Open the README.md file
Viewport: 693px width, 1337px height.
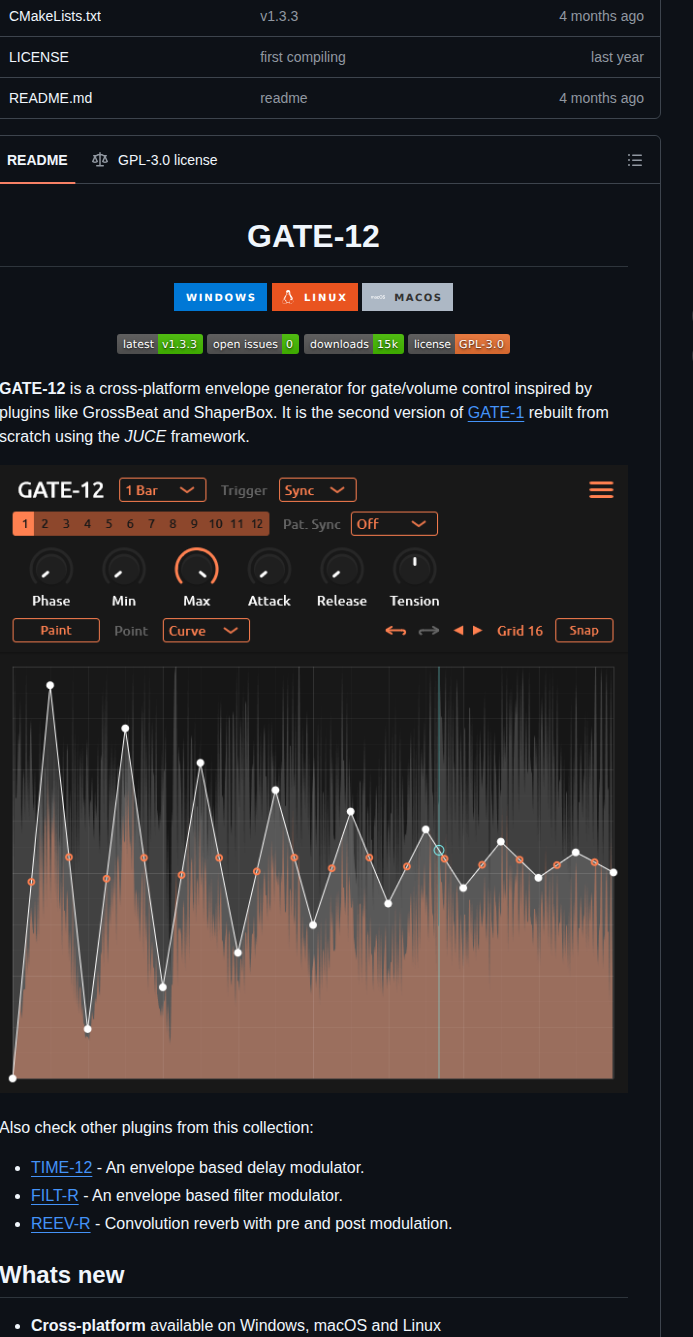pyautogui.click(x=50, y=98)
